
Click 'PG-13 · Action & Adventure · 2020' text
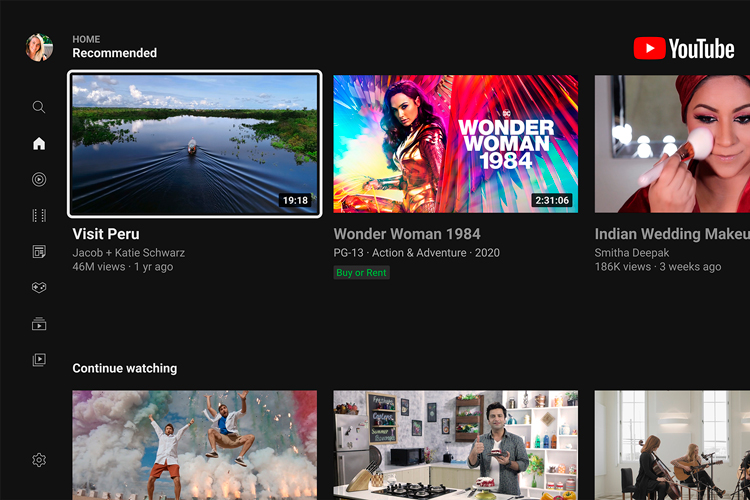(x=416, y=253)
